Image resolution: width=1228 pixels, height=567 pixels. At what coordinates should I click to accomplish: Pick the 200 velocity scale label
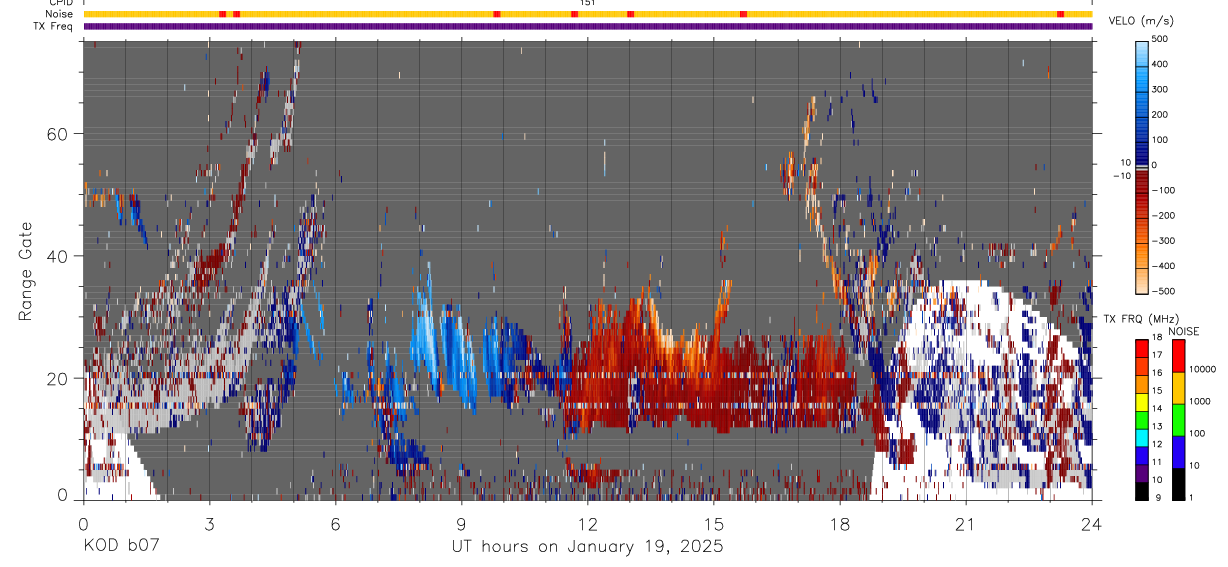[1161, 114]
